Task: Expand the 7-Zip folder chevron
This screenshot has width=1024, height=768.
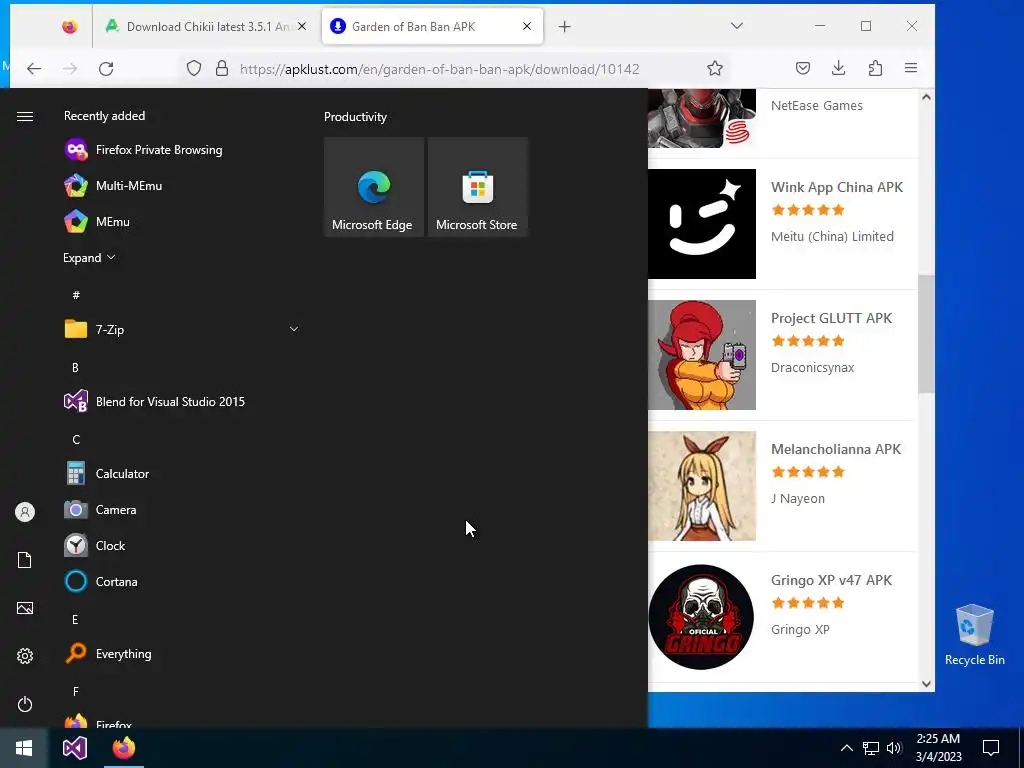Action: click(294, 329)
